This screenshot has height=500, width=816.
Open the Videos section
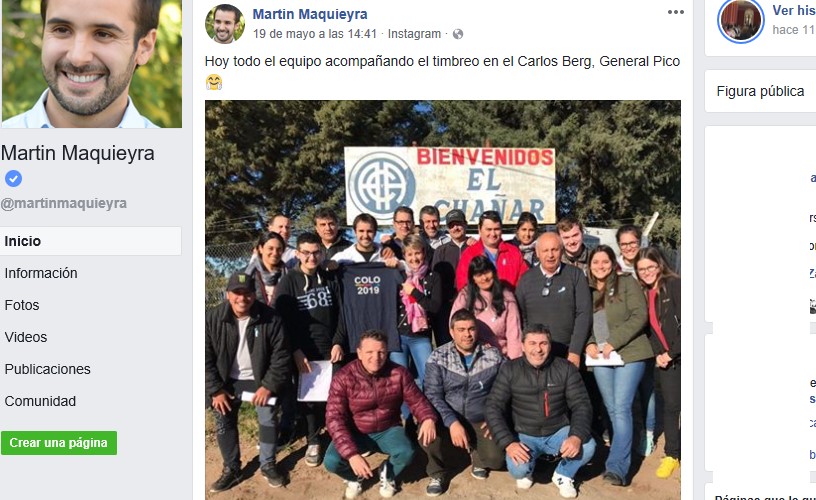click(26, 337)
